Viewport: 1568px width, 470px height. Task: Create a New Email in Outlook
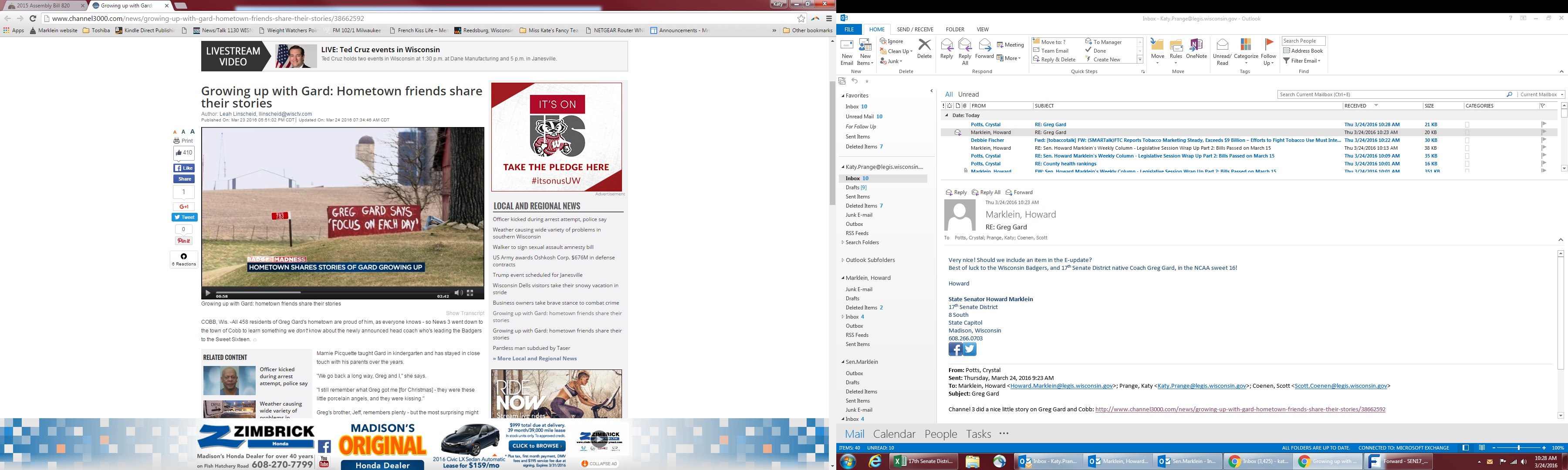(x=847, y=52)
